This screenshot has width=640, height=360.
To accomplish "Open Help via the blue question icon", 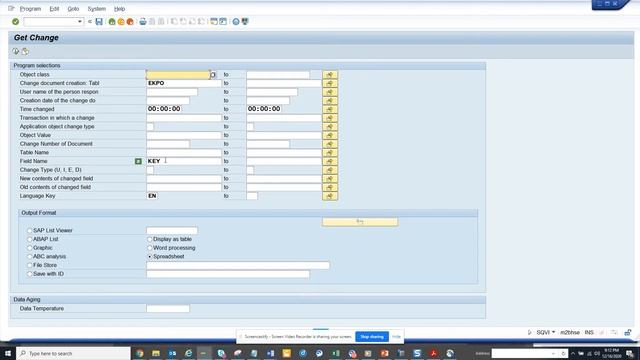I will pyautogui.click(x=236, y=22).
